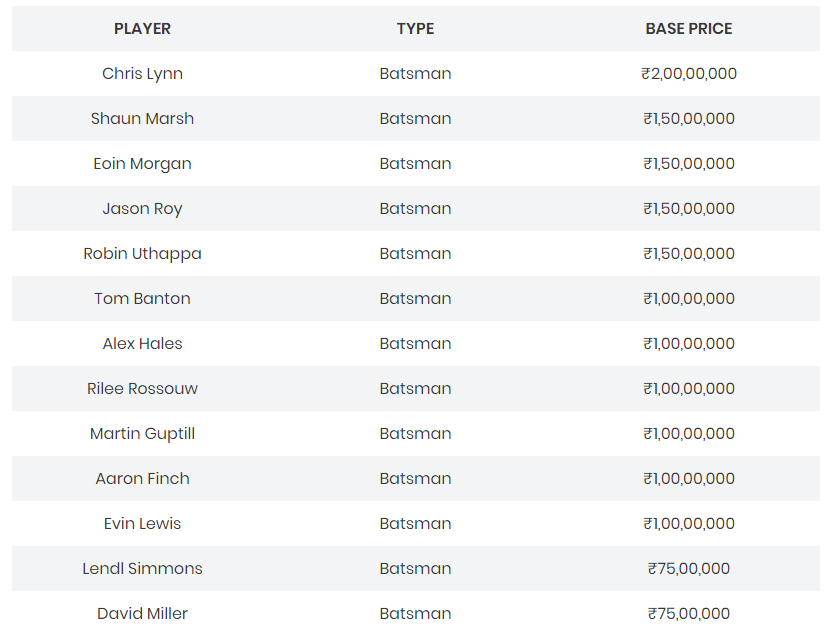Click the PLAYER column header

pos(142,29)
